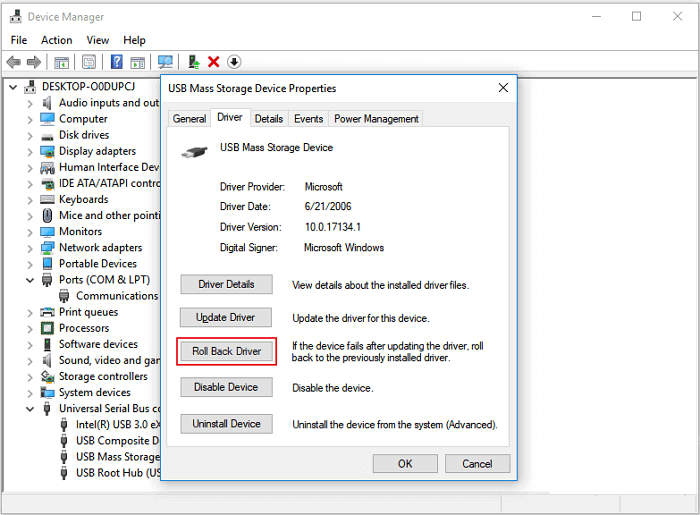Expand the Portable Devices node arrow
The height and width of the screenshot is (515, 700).
click(x=30, y=264)
